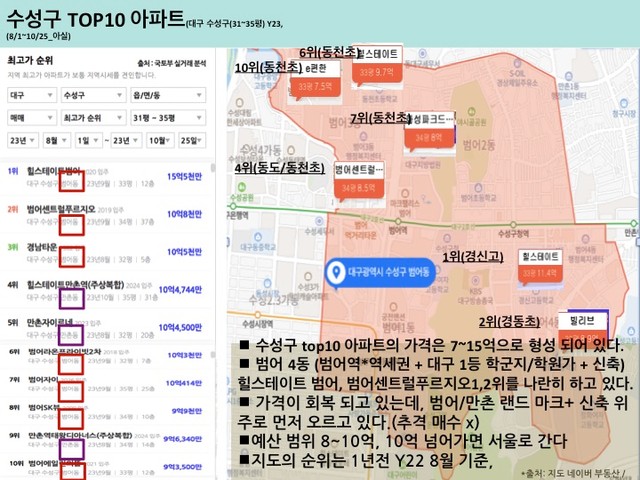Open the start month 8월 dropdown
The height and width of the screenshot is (480, 640).
coord(57,140)
